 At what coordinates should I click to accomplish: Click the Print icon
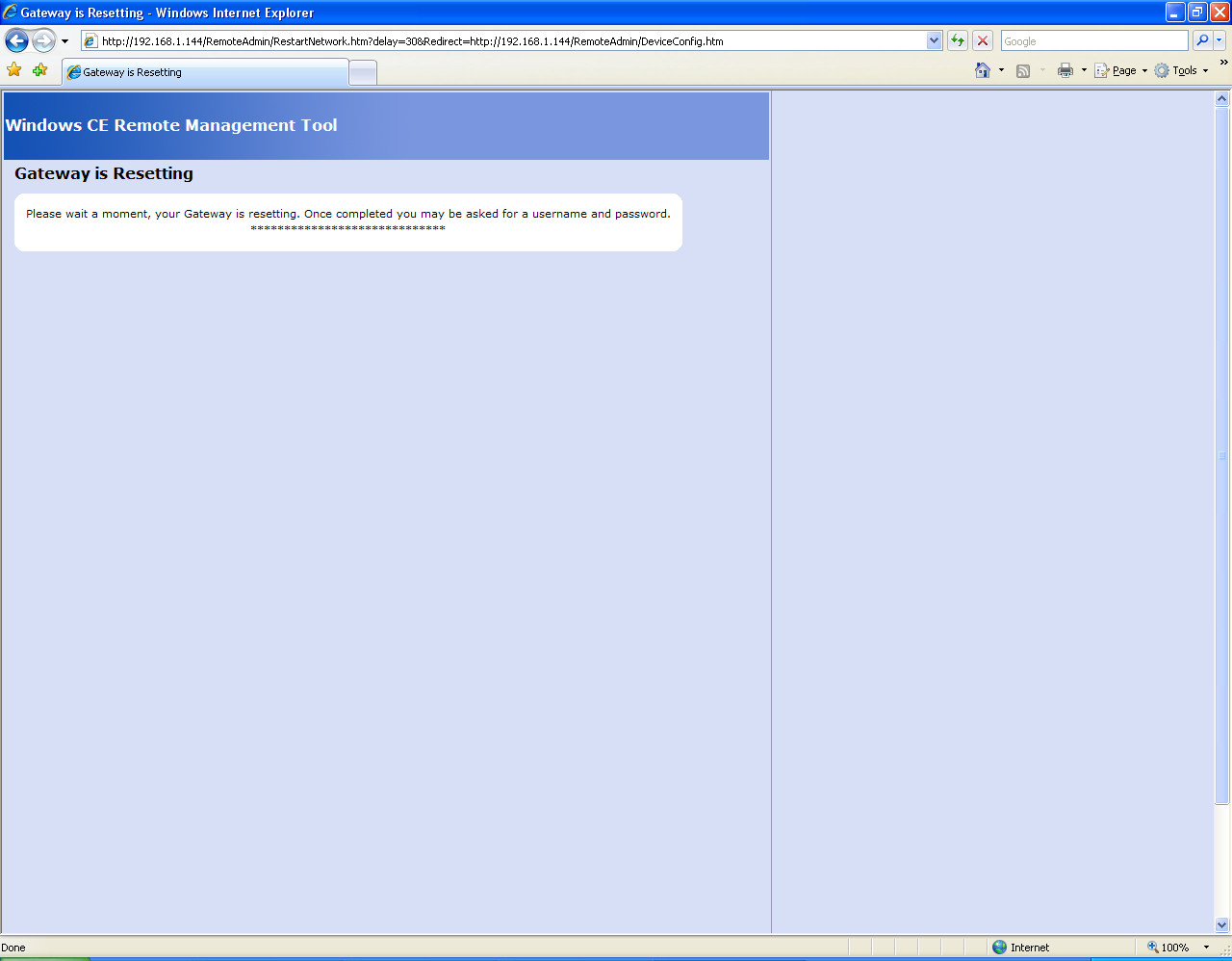(1065, 70)
